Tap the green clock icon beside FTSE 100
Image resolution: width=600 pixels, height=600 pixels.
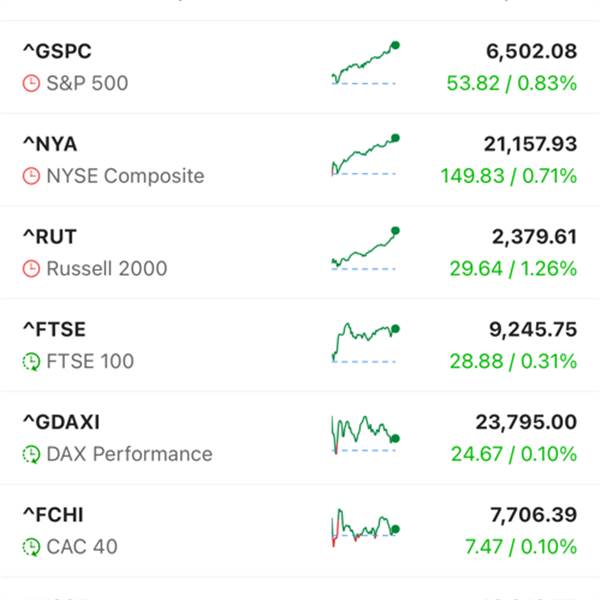tap(31, 362)
